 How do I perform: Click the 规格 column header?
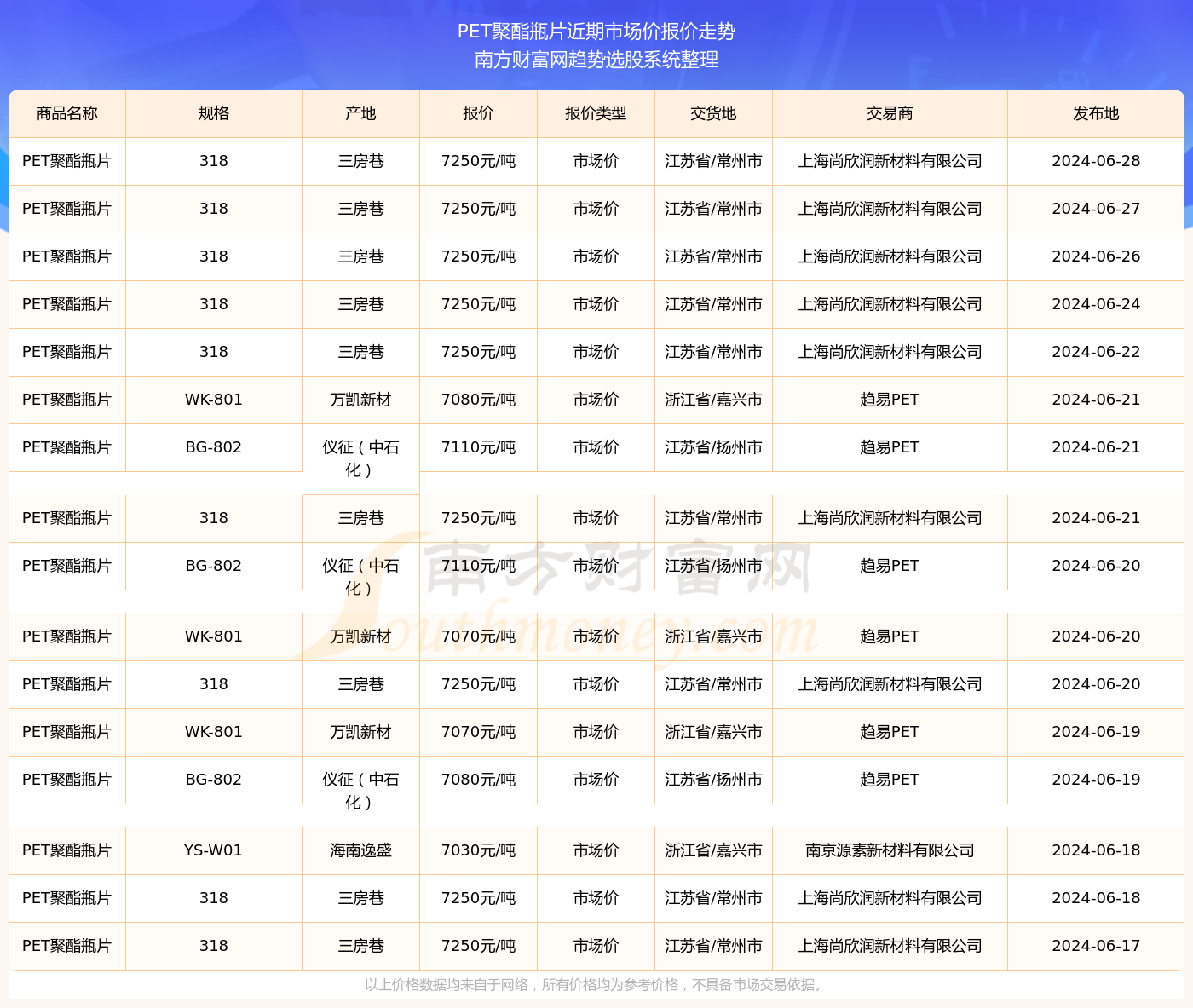(214, 113)
